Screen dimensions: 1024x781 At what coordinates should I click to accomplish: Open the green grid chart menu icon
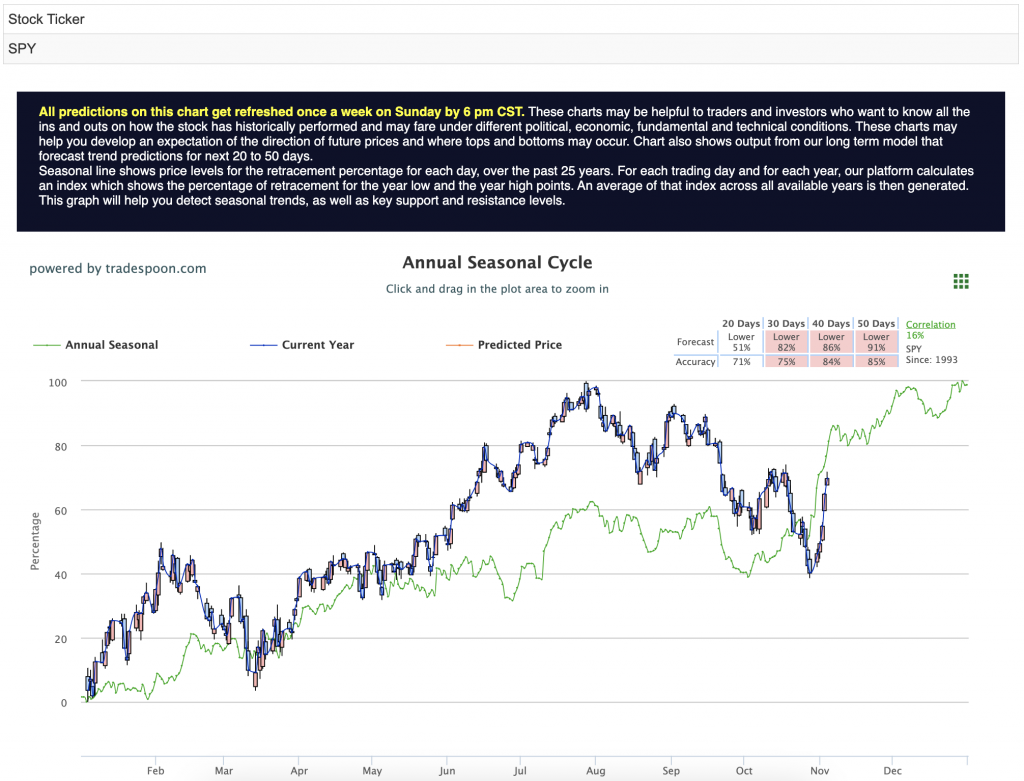(961, 281)
